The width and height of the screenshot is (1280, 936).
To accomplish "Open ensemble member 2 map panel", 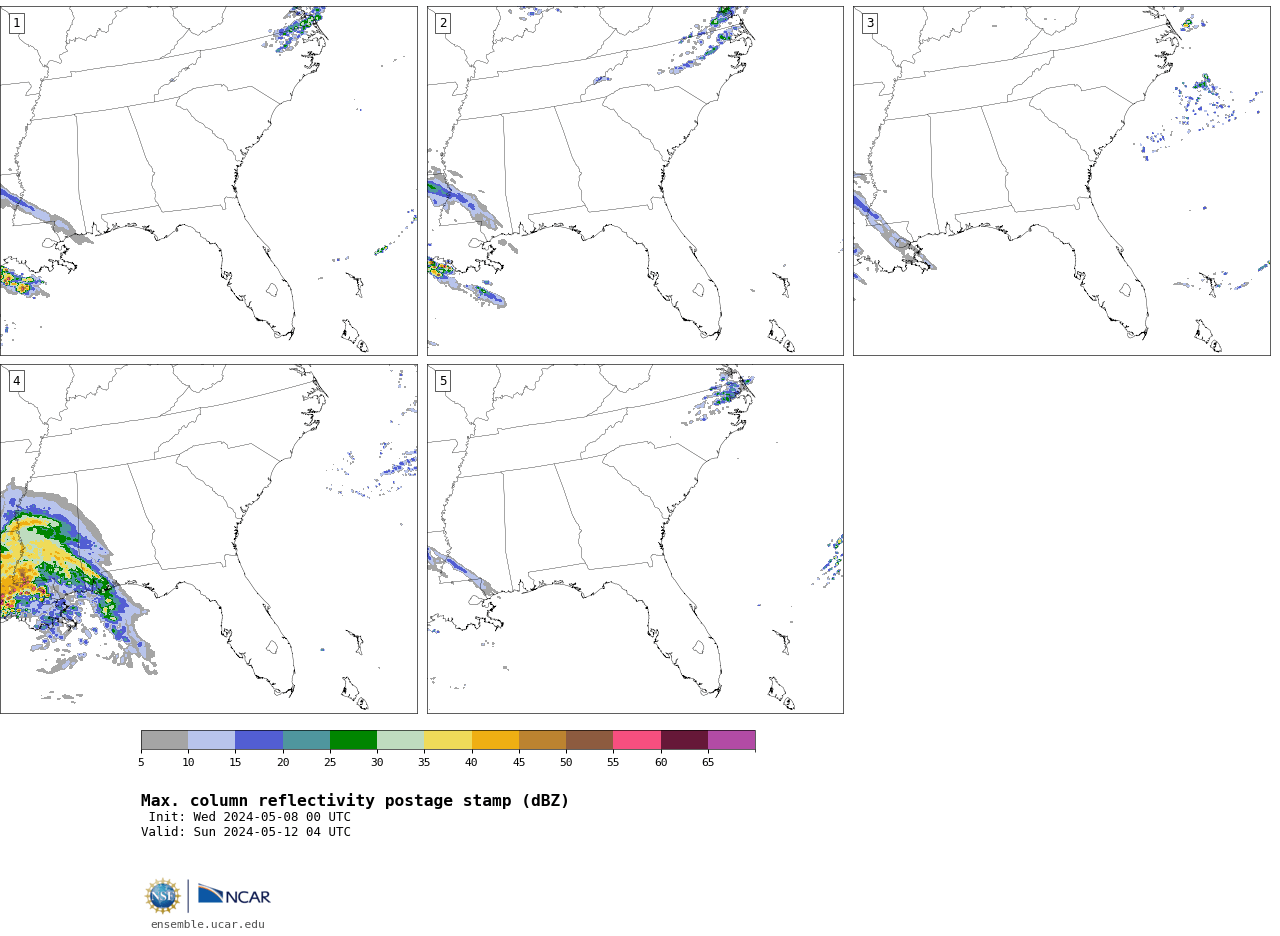I will [x=635, y=181].
